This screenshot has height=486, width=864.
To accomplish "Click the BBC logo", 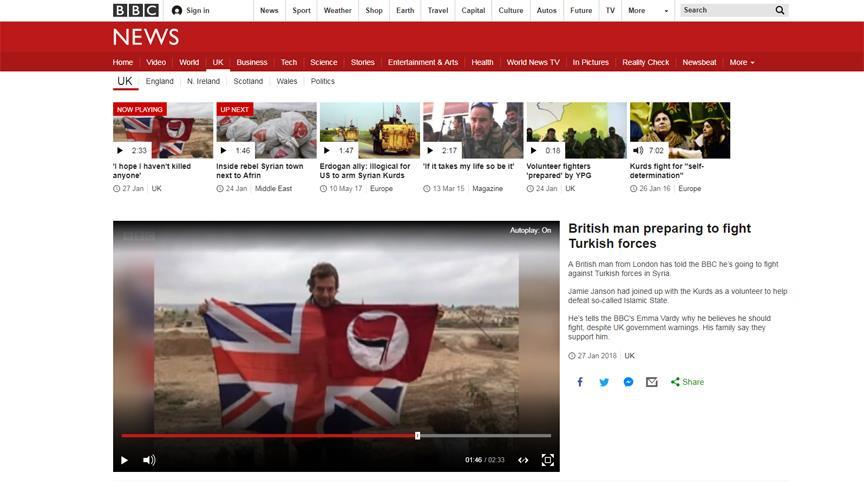I will pos(135,10).
